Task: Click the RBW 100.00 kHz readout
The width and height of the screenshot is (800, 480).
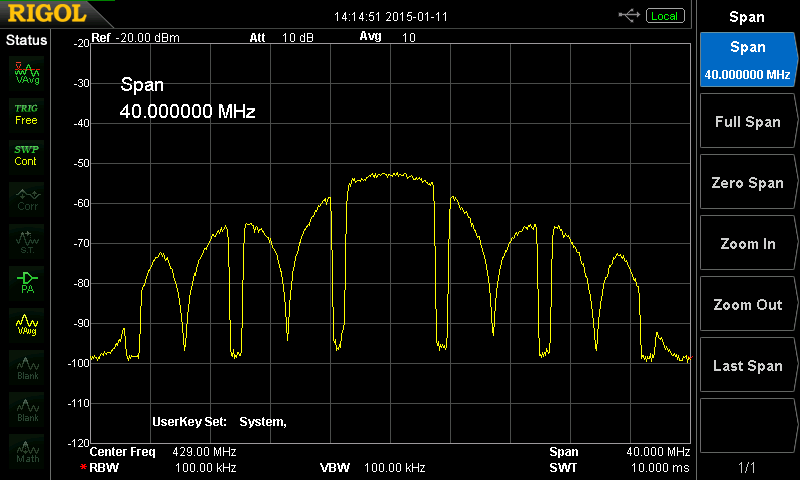Action: pos(162,467)
